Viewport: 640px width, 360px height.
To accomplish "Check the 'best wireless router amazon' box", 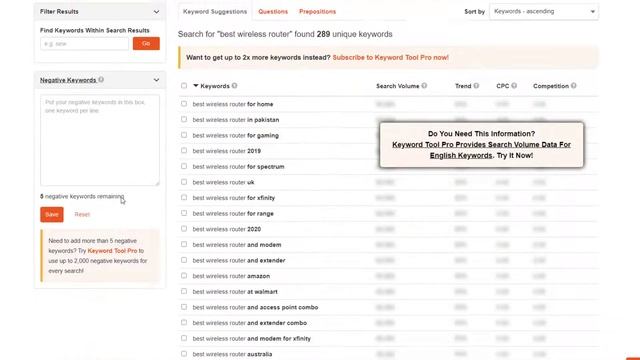I will (184, 276).
